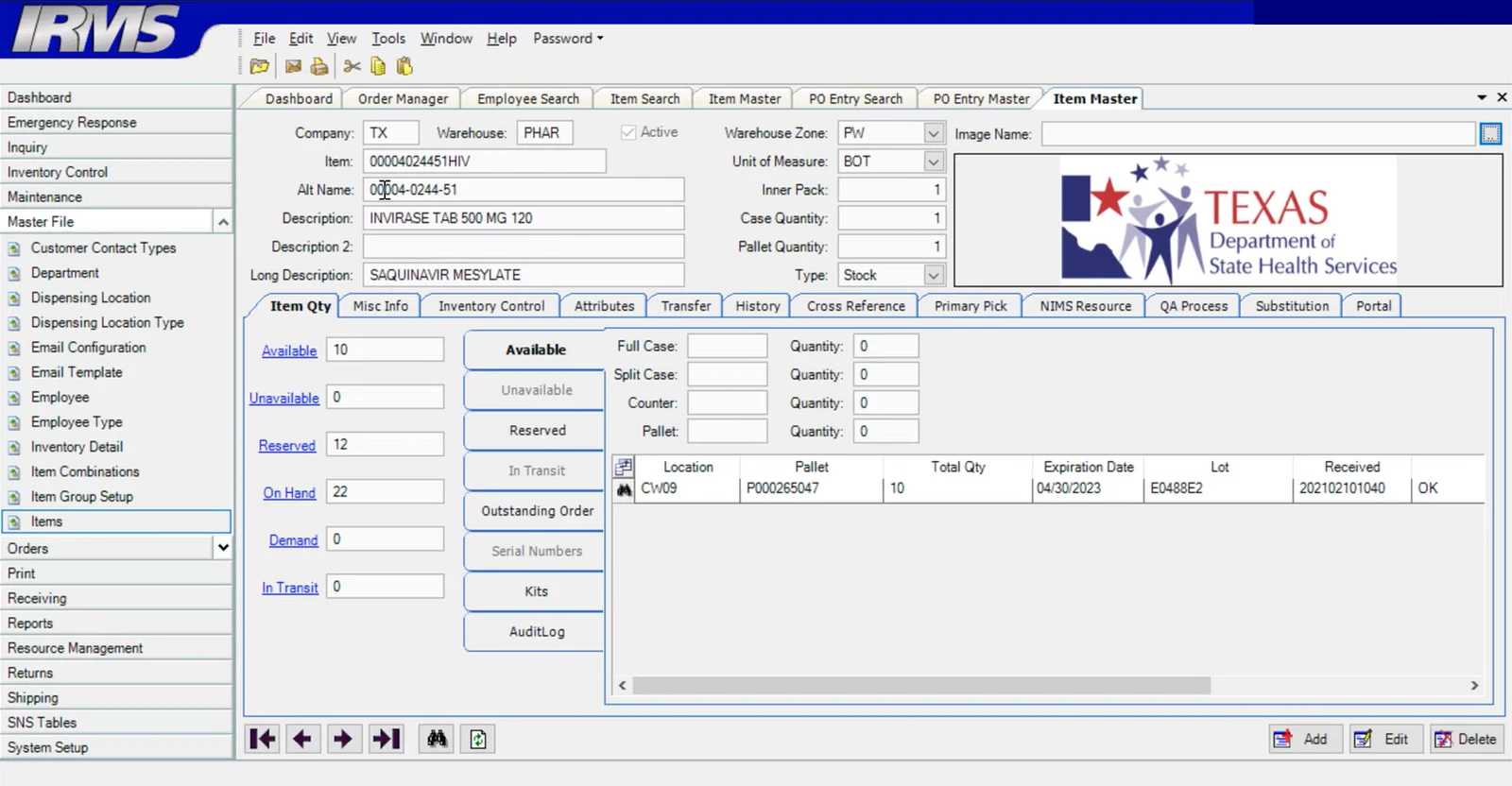Switch to the PO Entry Search tab
This screenshot has width=1512, height=786.
point(855,98)
